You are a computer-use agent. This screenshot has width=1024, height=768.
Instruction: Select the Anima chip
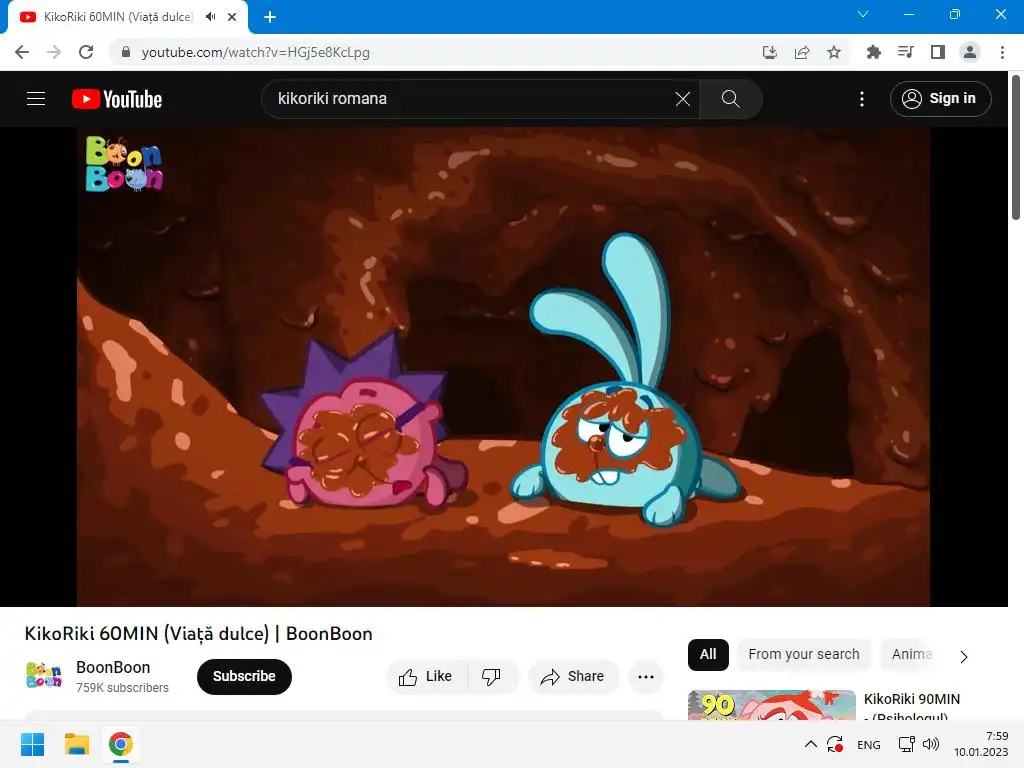point(912,654)
